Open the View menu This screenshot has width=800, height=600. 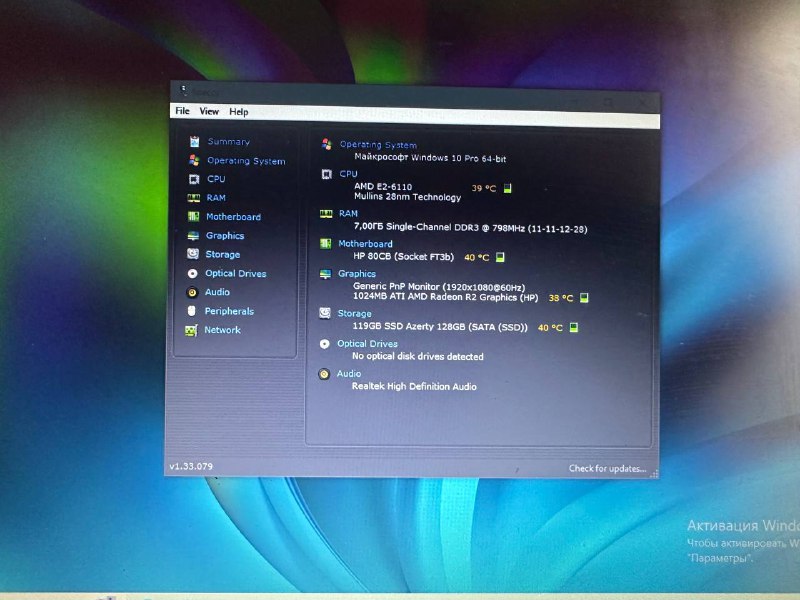point(209,111)
